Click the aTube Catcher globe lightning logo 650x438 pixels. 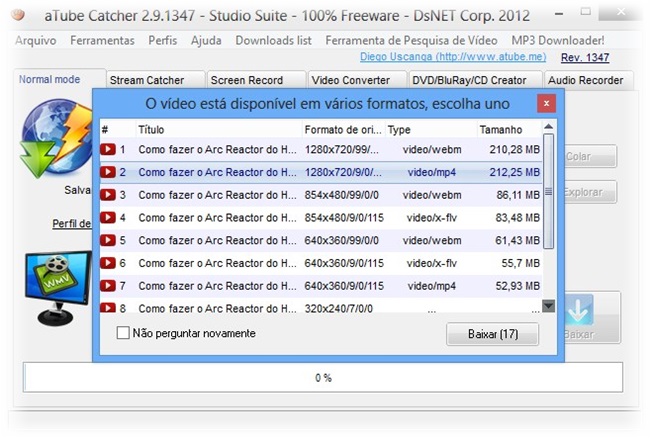pos(56,138)
